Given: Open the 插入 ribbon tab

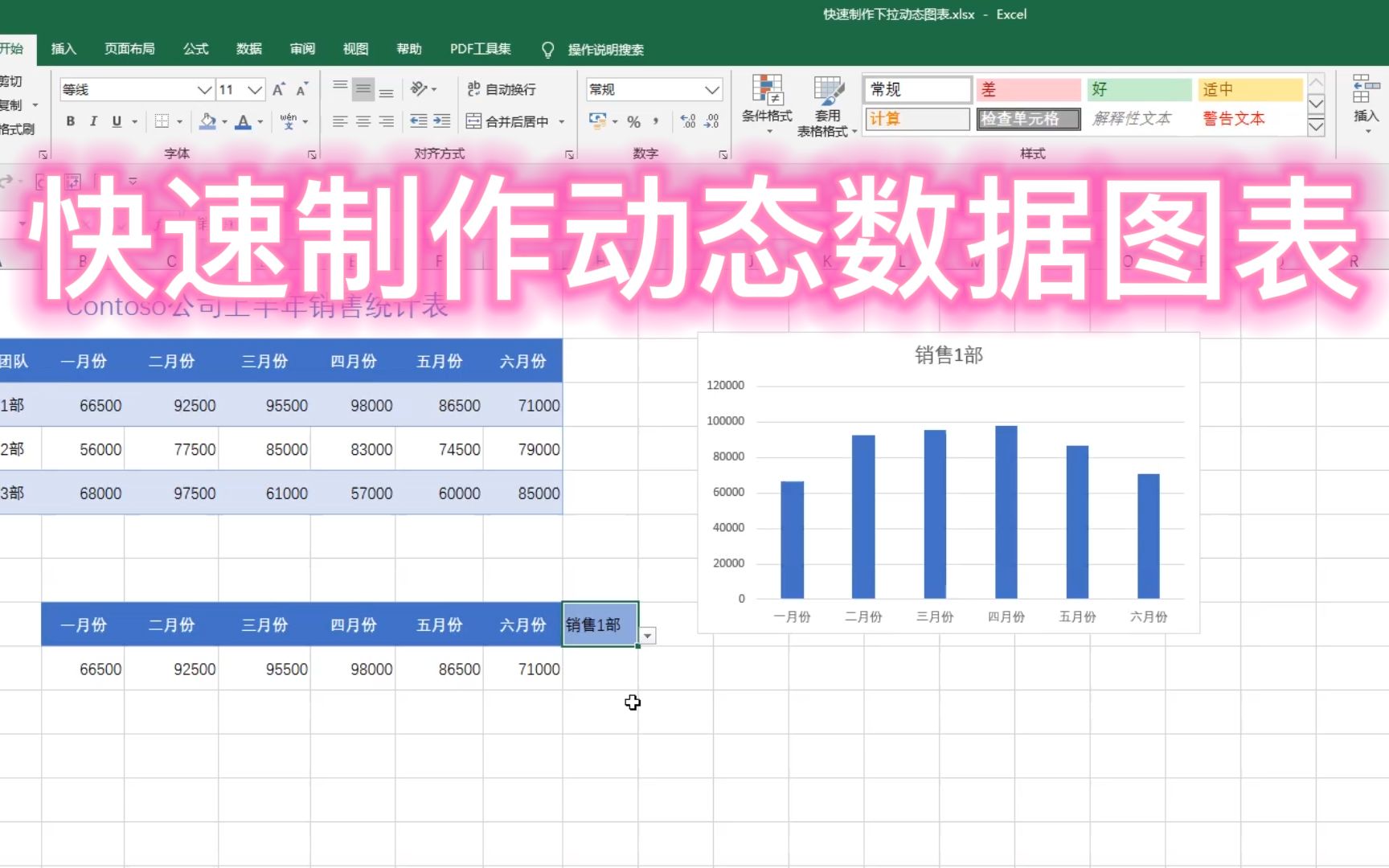Looking at the screenshot, I should pos(64,49).
